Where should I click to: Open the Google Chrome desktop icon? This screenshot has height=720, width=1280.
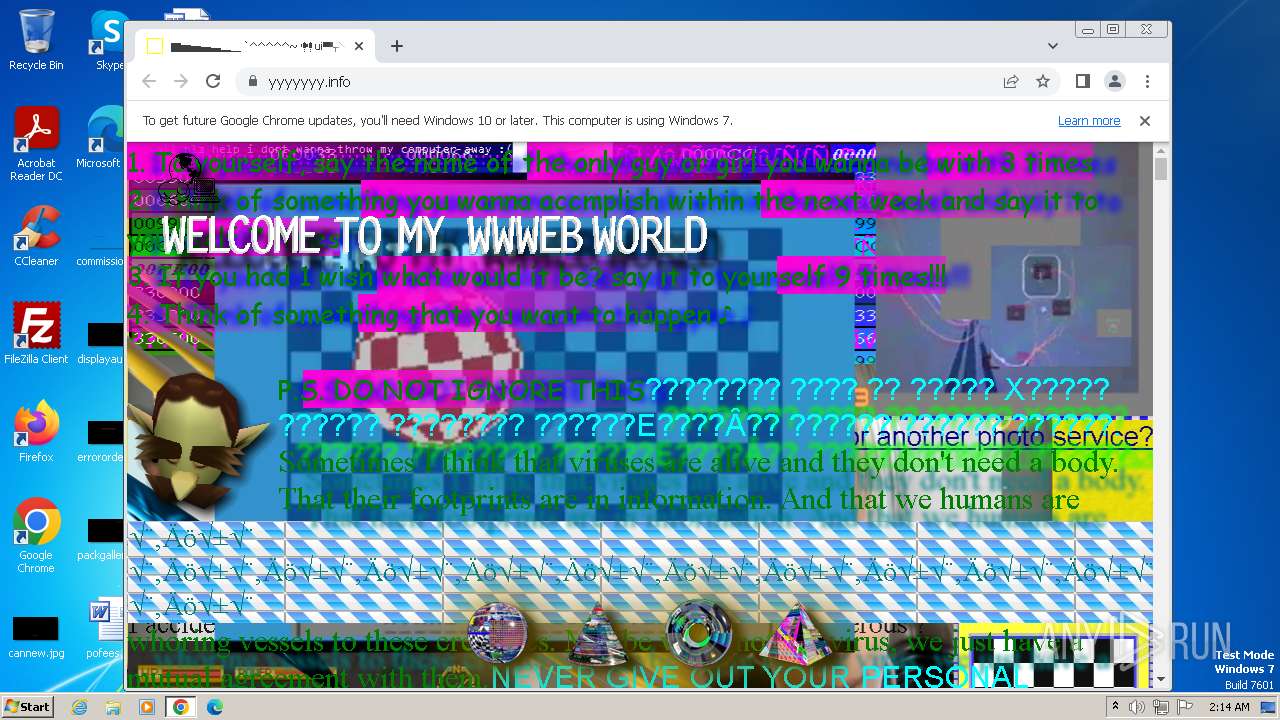point(36,535)
